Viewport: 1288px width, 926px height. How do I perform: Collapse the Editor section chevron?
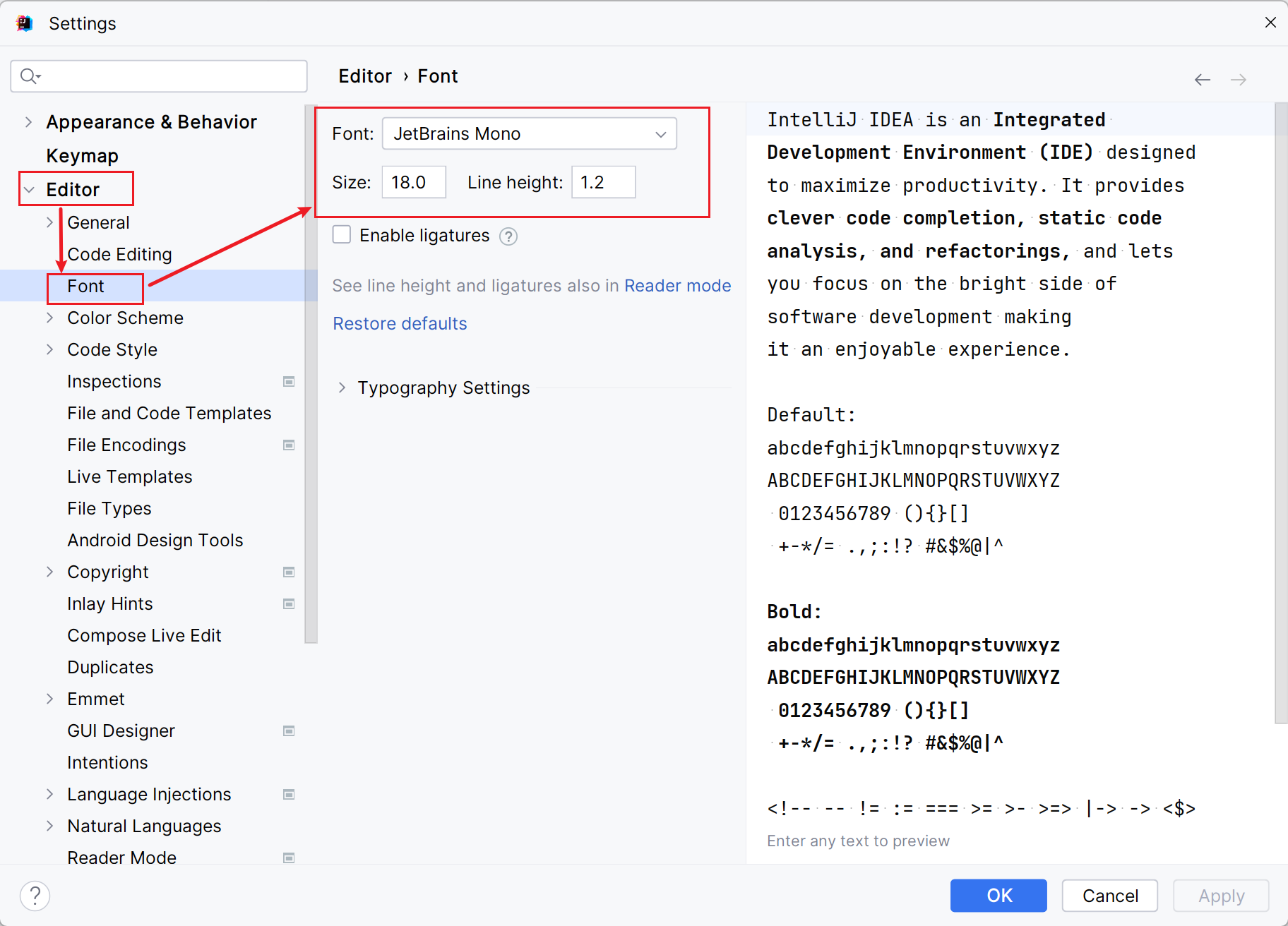29,189
